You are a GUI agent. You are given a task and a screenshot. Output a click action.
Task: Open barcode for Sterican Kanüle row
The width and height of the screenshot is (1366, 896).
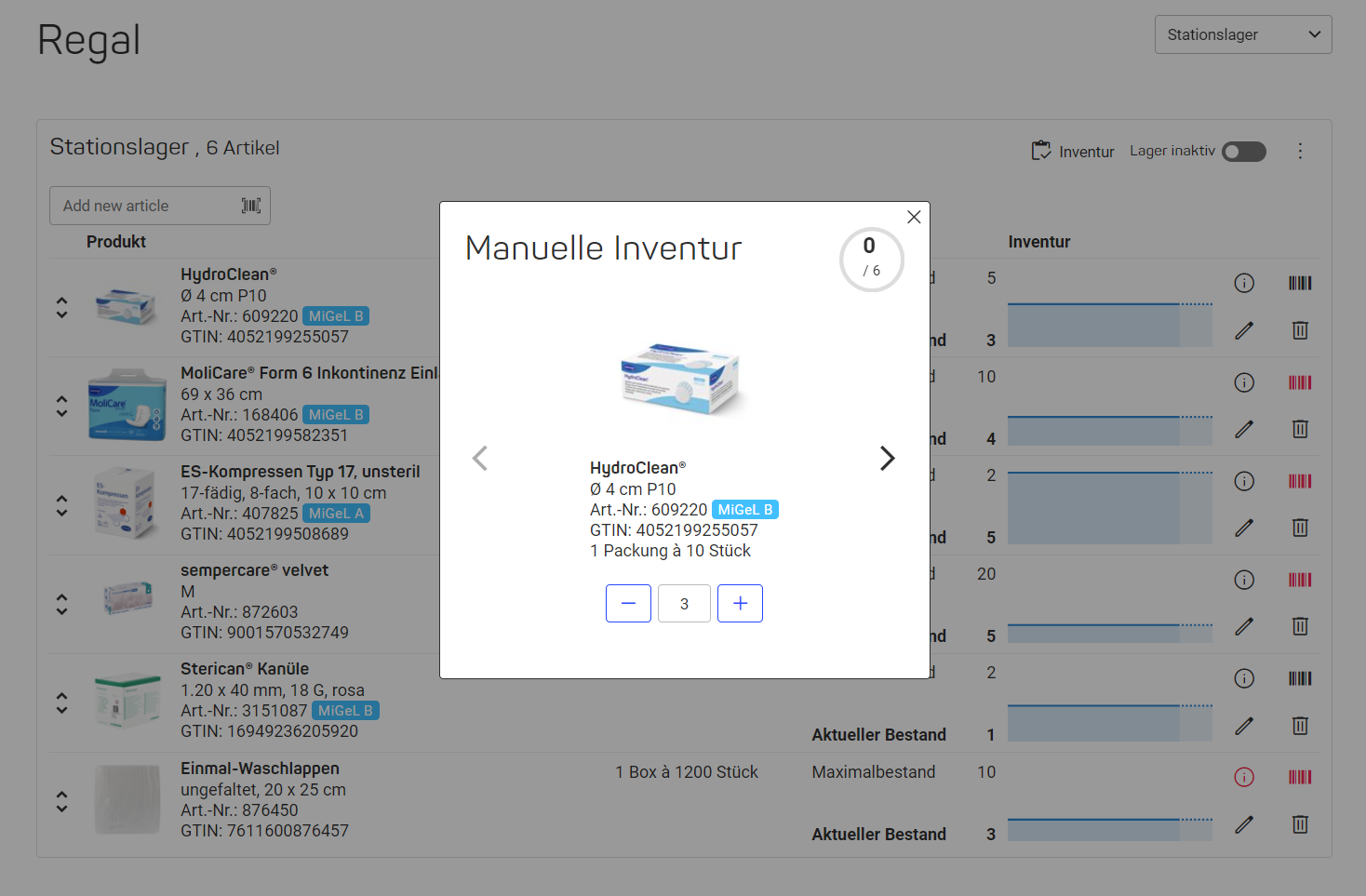1300,678
